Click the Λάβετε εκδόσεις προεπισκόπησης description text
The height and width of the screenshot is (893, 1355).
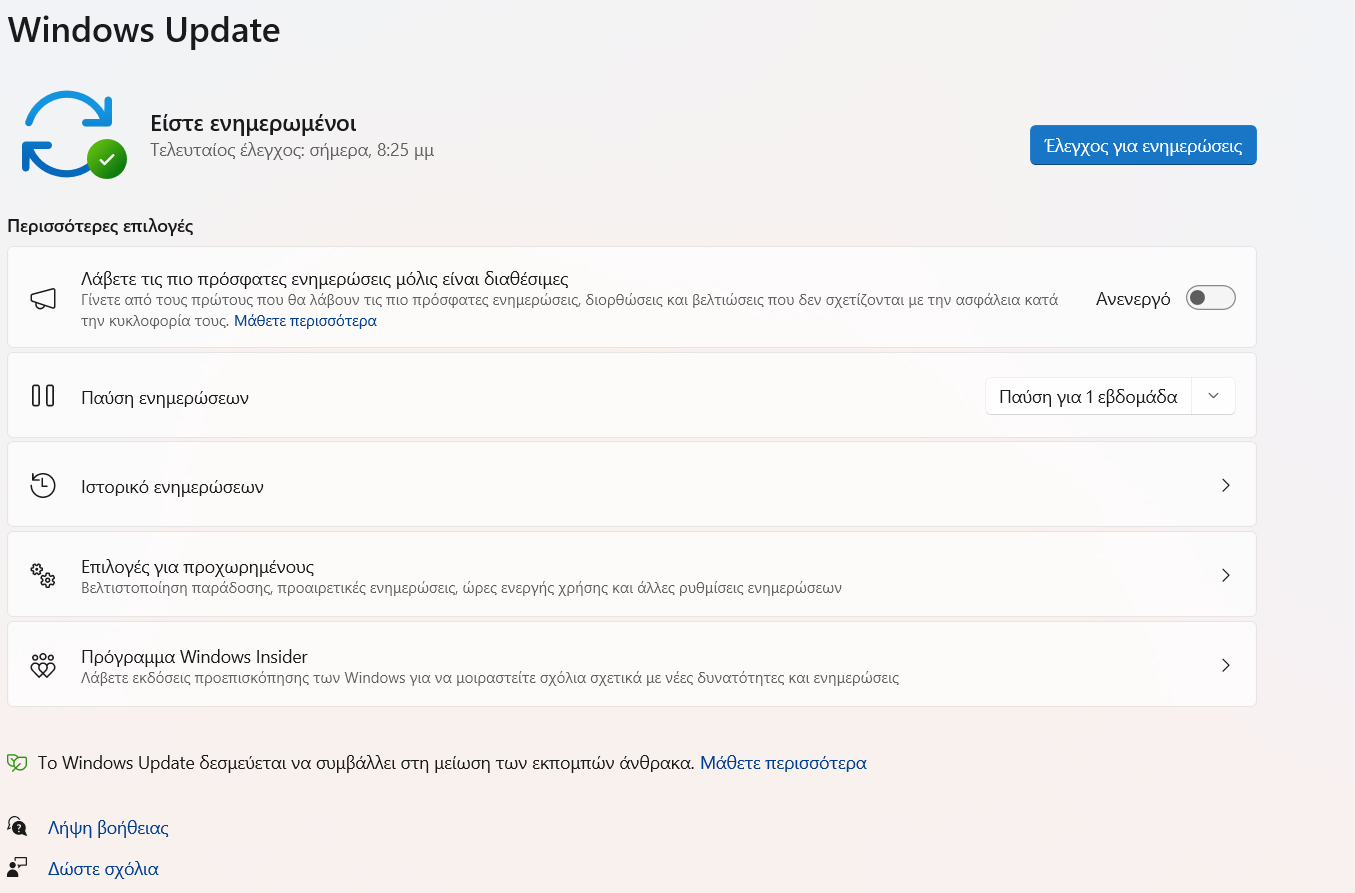click(x=490, y=678)
